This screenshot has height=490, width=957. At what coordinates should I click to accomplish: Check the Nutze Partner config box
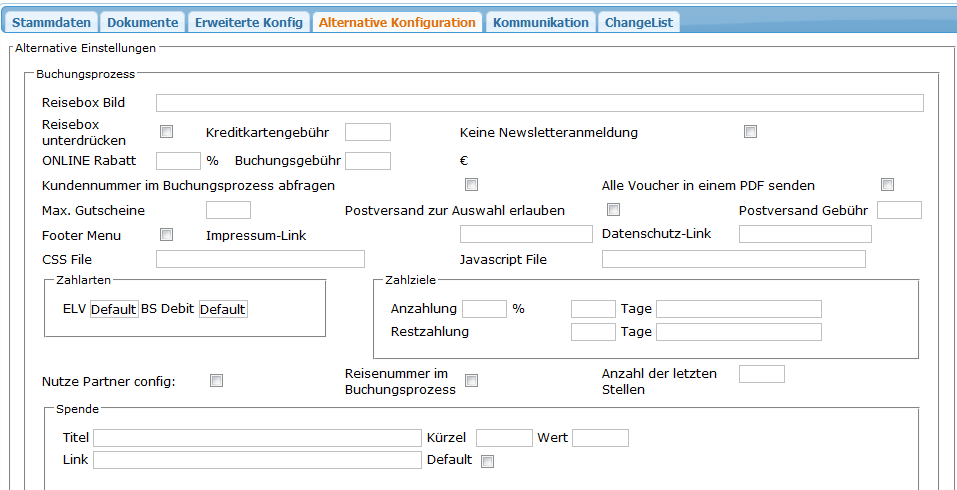pyautogui.click(x=216, y=380)
